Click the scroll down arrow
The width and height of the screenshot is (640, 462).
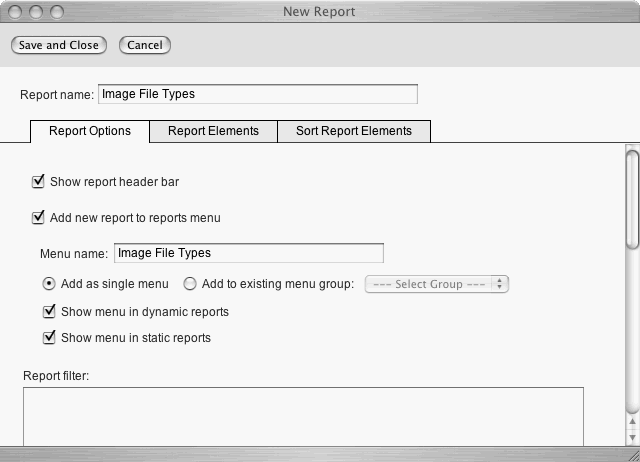(x=631, y=435)
